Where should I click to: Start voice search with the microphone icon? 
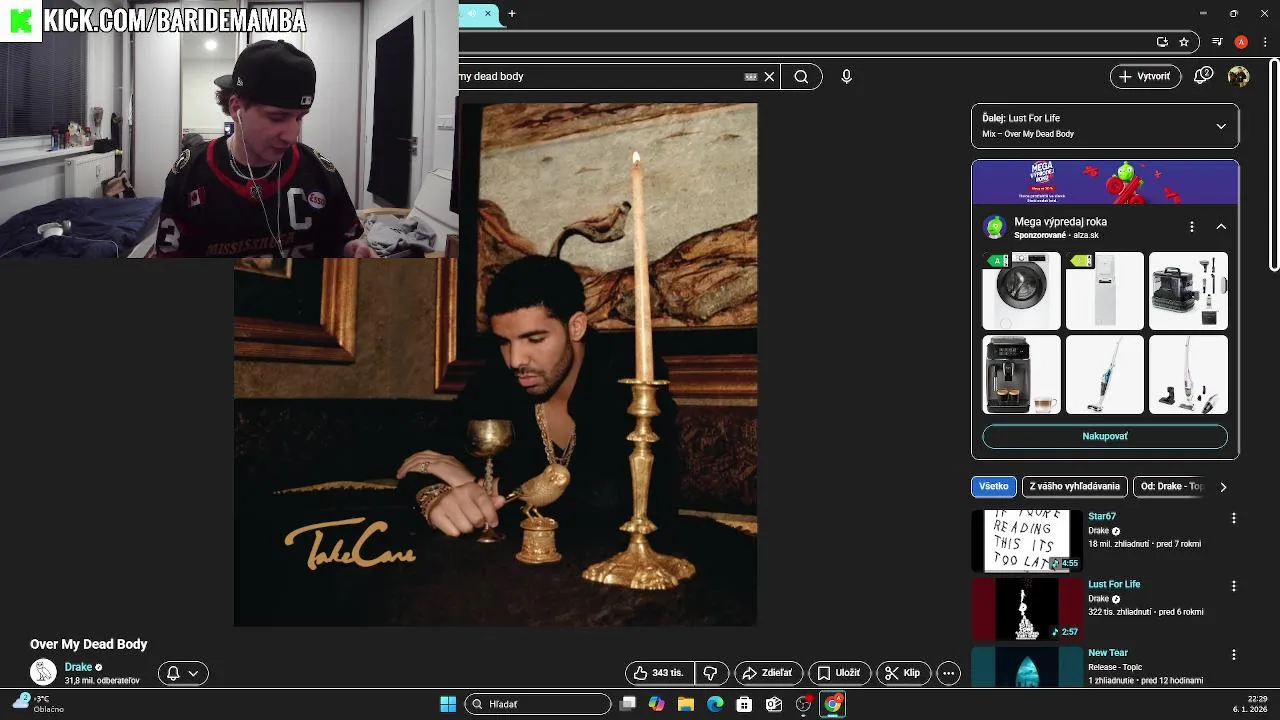(846, 76)
